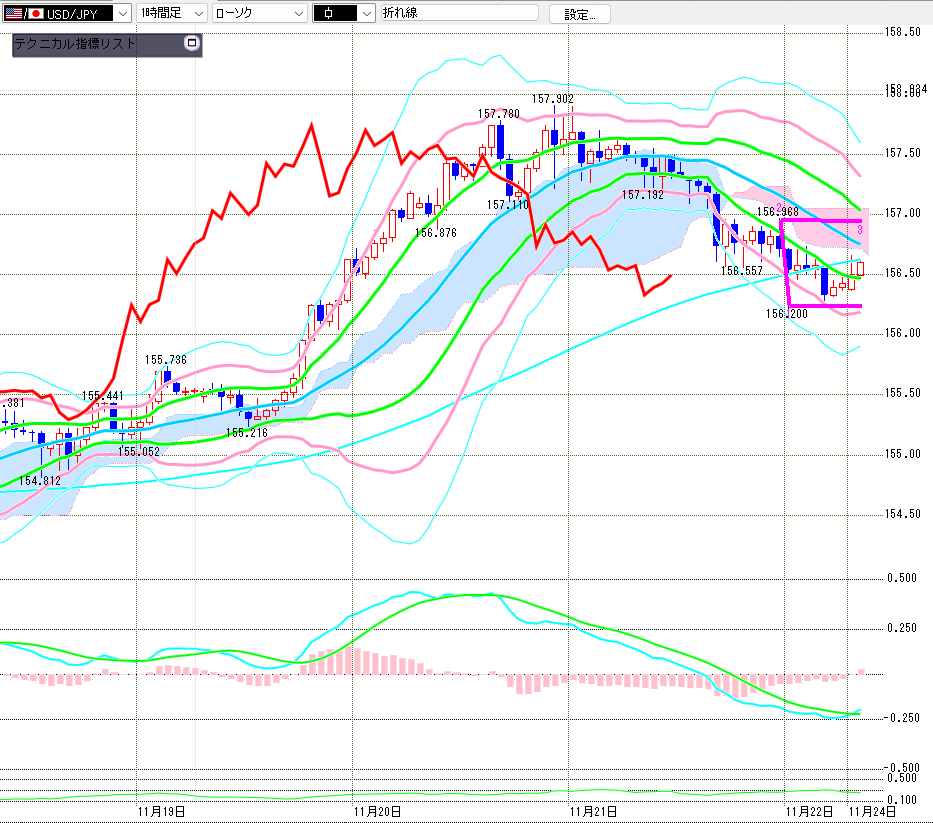933x823 pixels.
Task: Select the 11月21日 date on time axis
Action: pyautogui.click(x=591, y=811)
